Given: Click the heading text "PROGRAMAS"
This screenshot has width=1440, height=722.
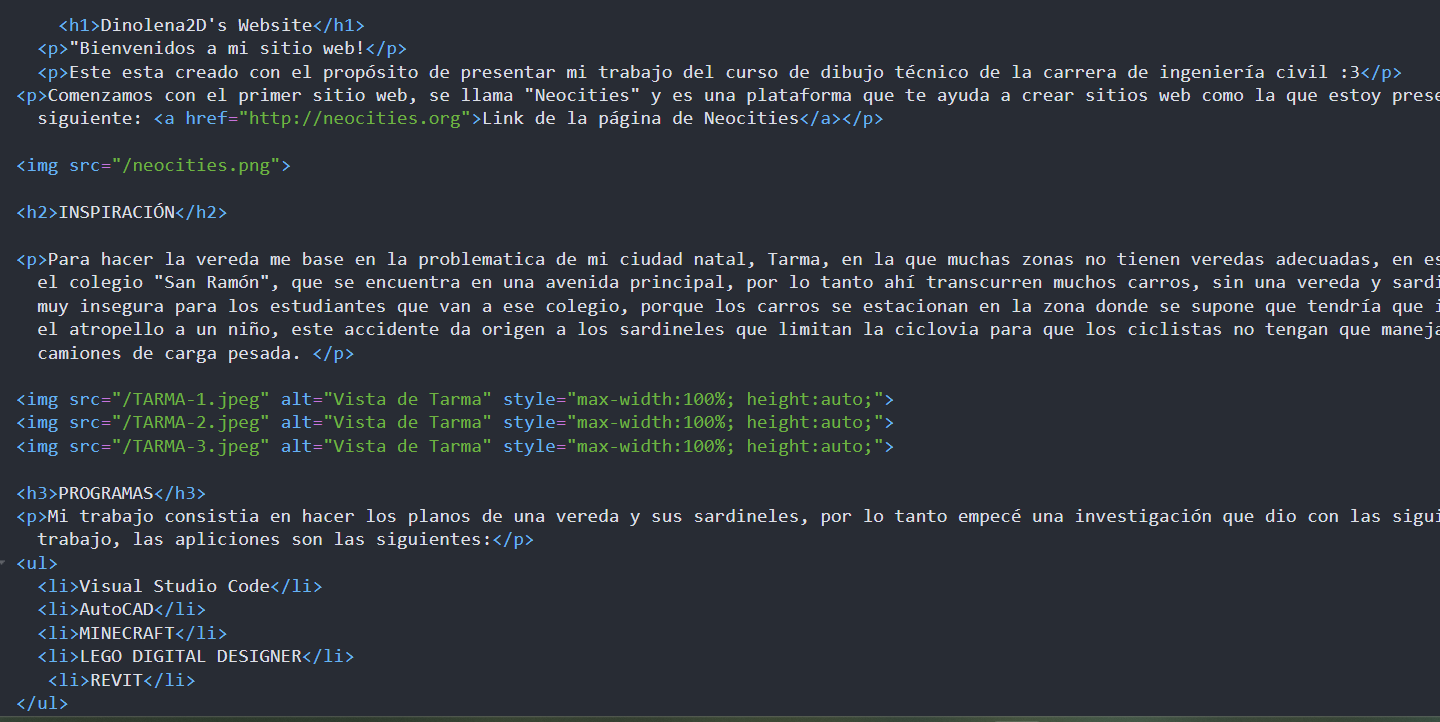Looking at the screenshot, I should [105, 493].
